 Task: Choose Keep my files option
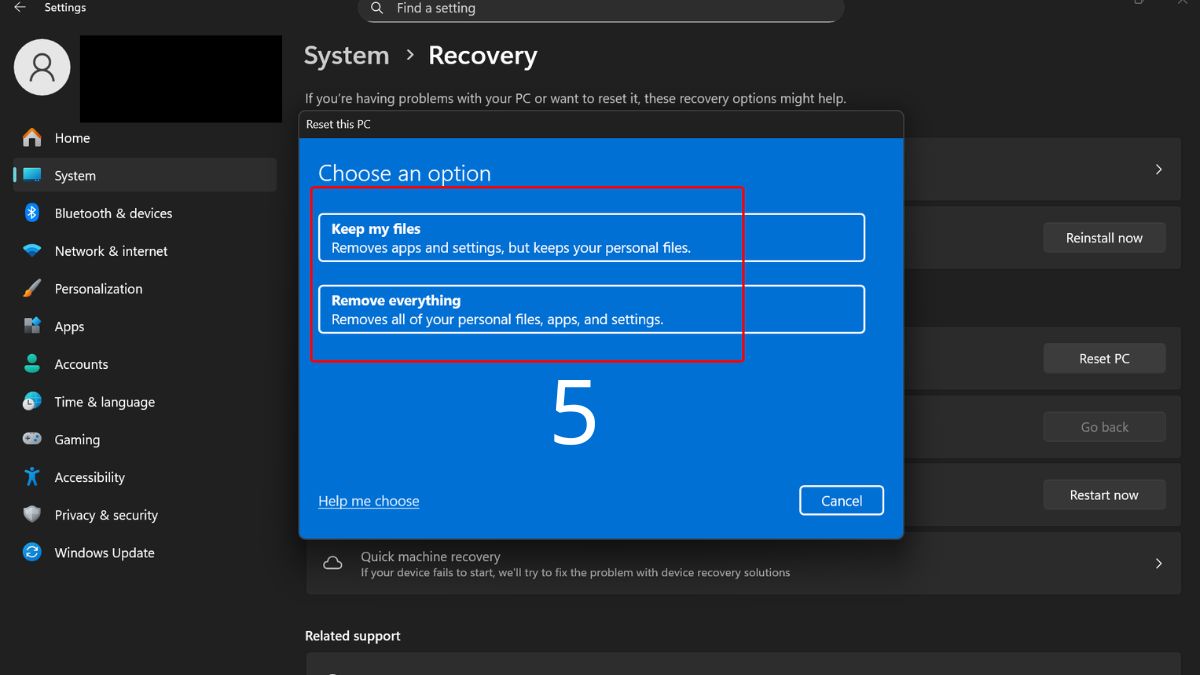pos(591,238)
